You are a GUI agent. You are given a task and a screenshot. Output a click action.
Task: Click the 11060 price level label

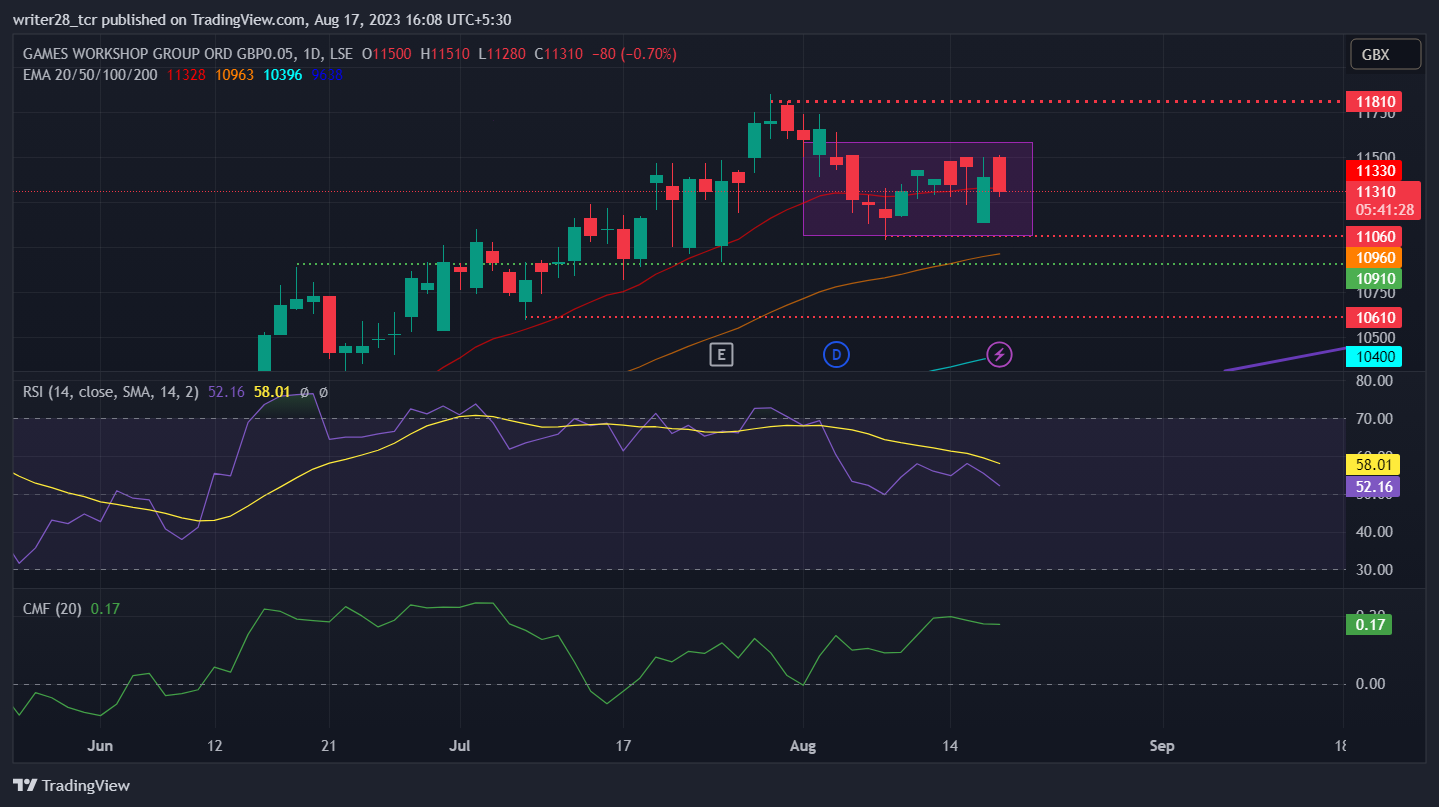[1373, 237]
